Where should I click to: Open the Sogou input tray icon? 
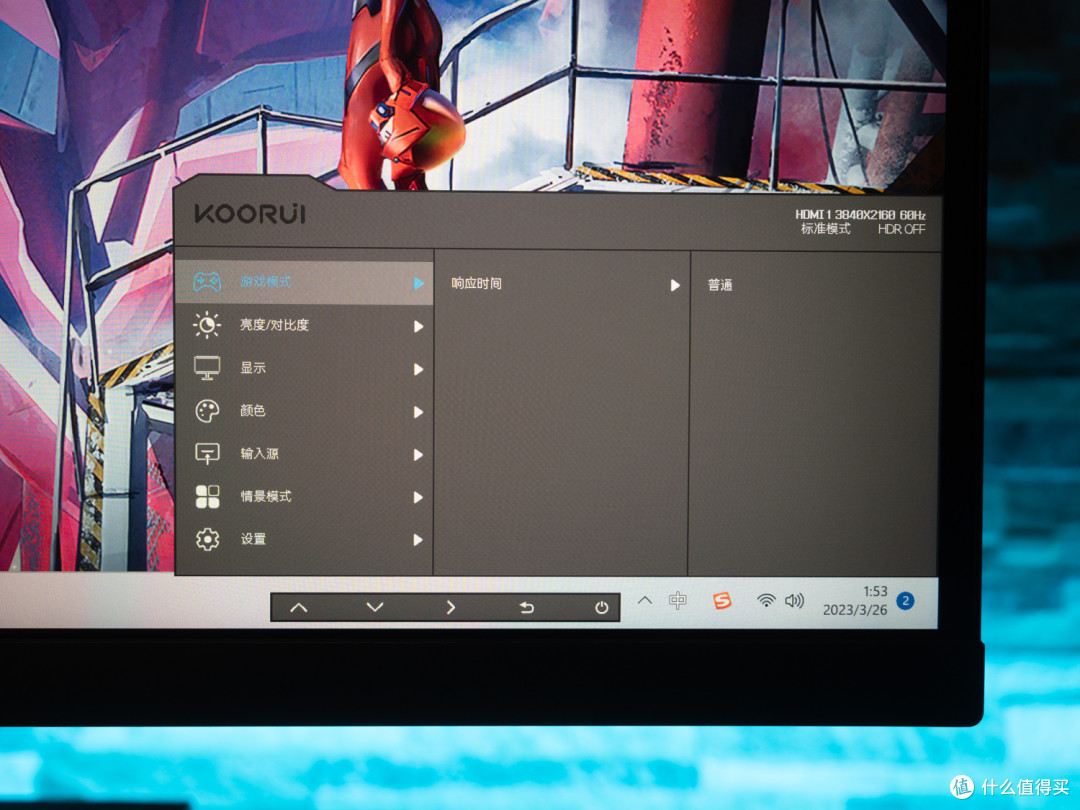pyautogui.click(x=722, y=601)
